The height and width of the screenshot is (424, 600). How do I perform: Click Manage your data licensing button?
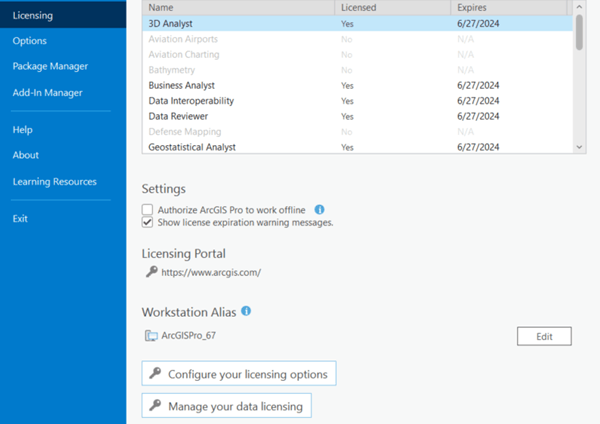point(227,406)
